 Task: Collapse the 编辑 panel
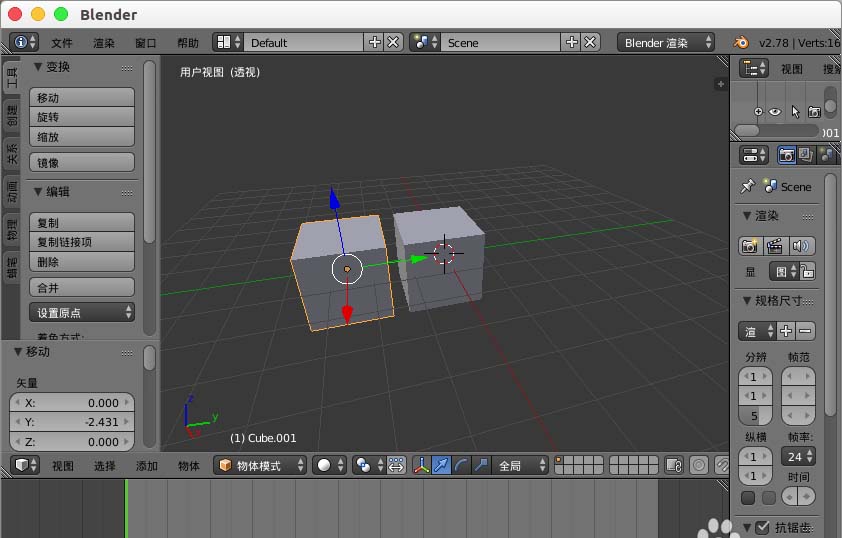(38, 192)
